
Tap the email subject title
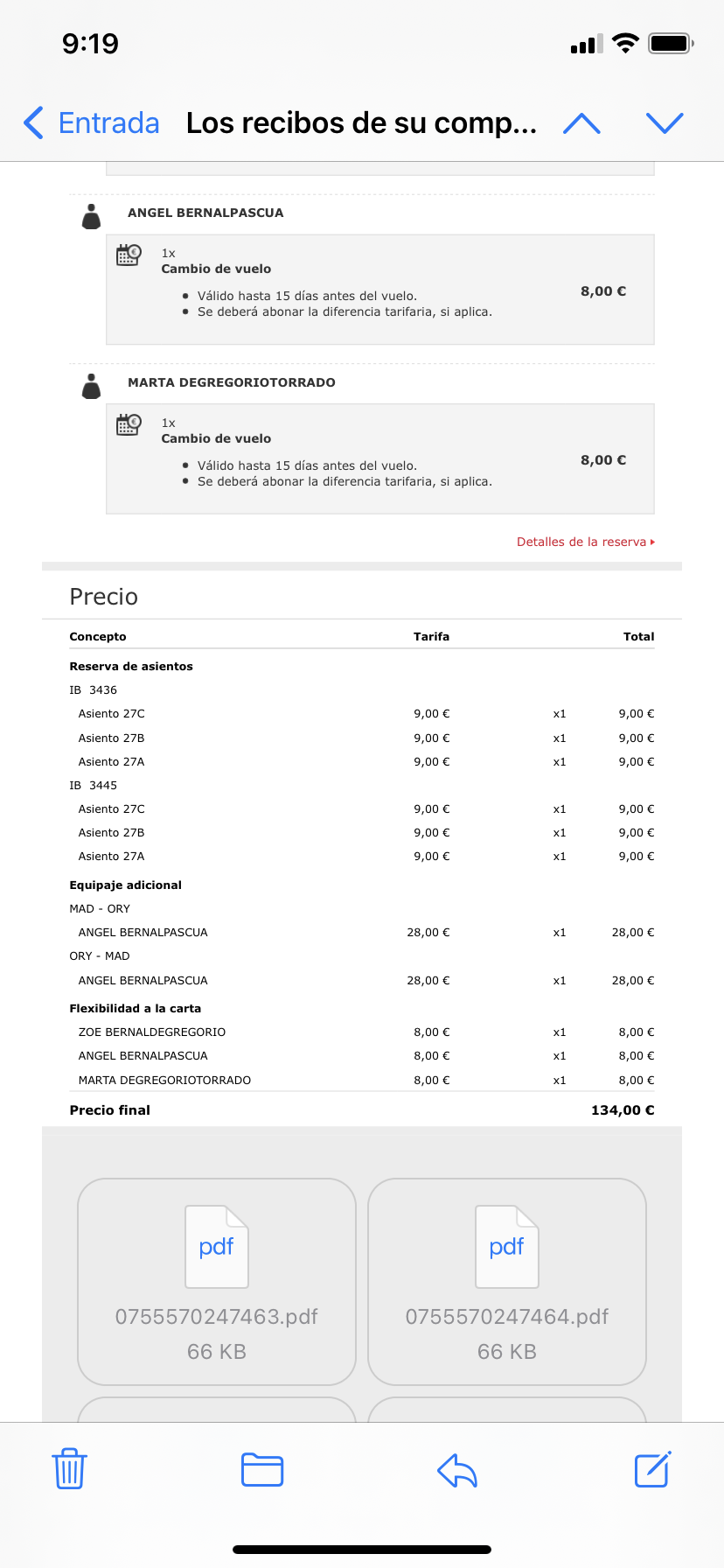click(361, 123)
